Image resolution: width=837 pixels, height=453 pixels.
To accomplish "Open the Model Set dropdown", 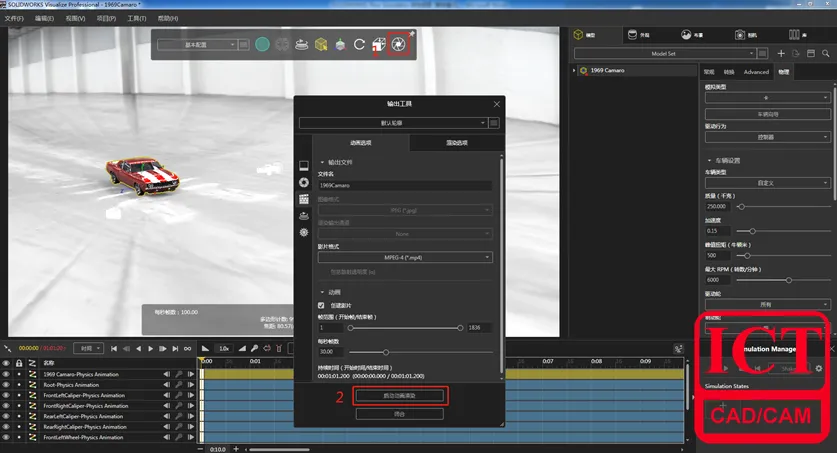I will [x=664, y=53].
